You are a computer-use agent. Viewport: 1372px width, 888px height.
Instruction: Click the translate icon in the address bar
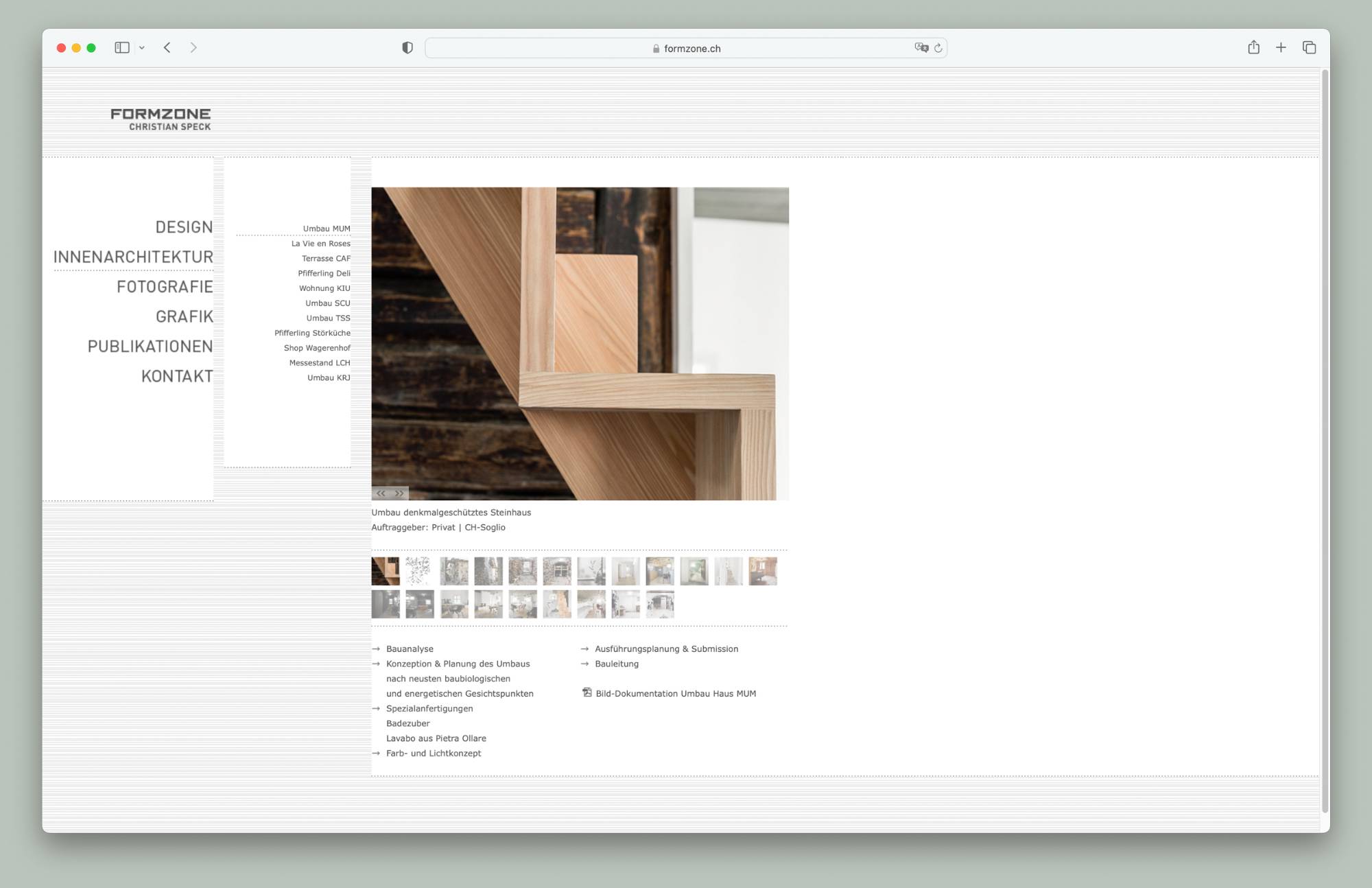click(921, 47)
